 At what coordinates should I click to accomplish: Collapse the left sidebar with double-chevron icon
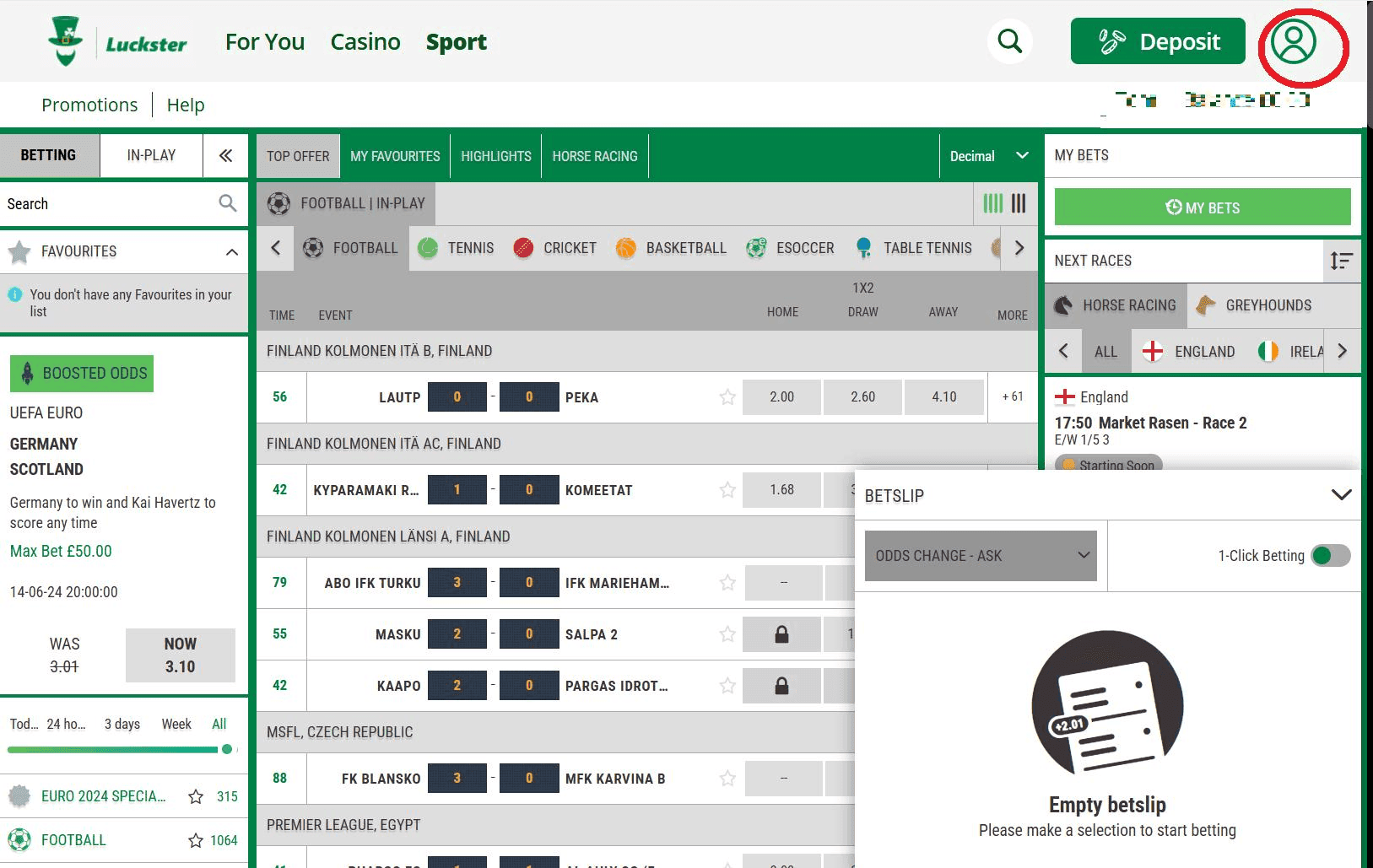[x=225, y=155]
